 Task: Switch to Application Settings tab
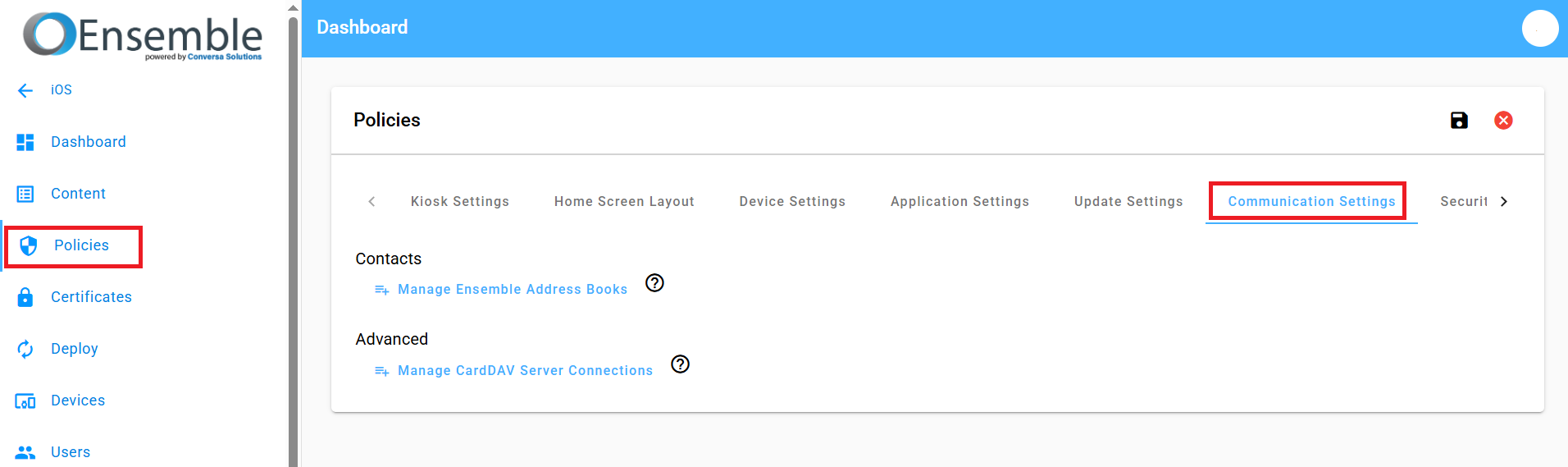959,202
